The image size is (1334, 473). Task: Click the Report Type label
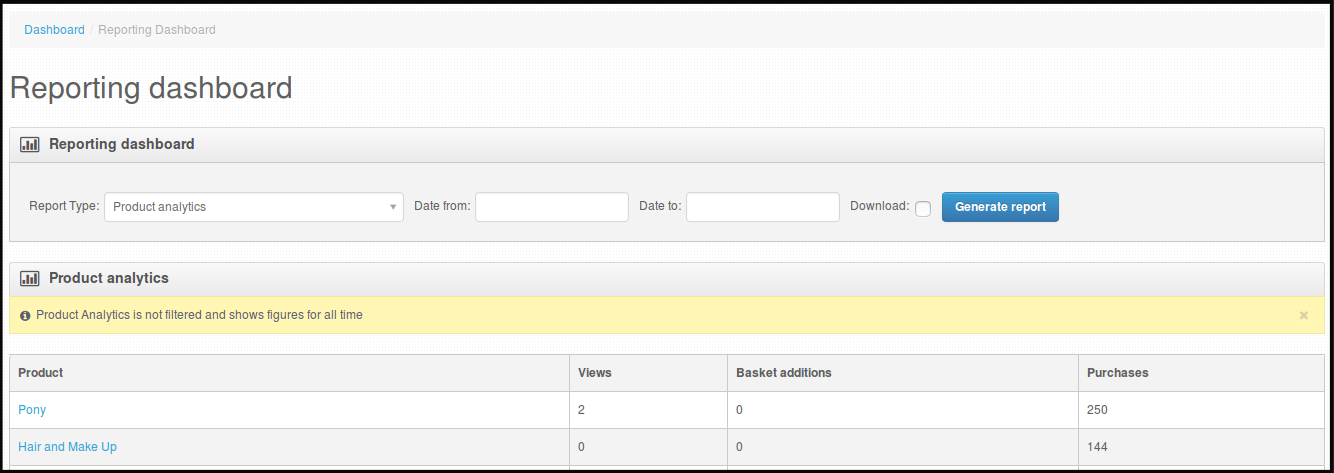pyautogui.click(x=64, y=206)
